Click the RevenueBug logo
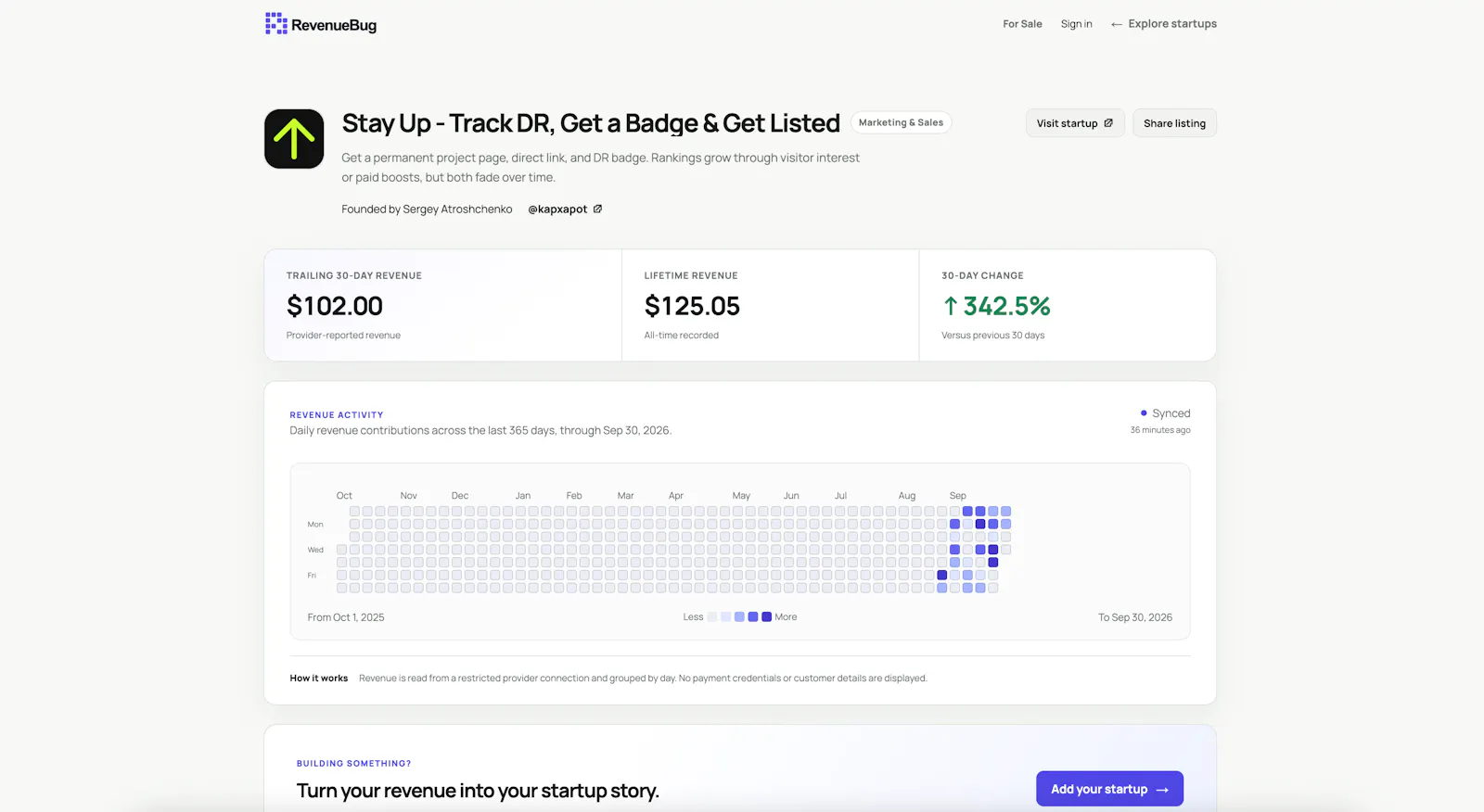This screenshot has height=812, width=1484. click(321, 24)
